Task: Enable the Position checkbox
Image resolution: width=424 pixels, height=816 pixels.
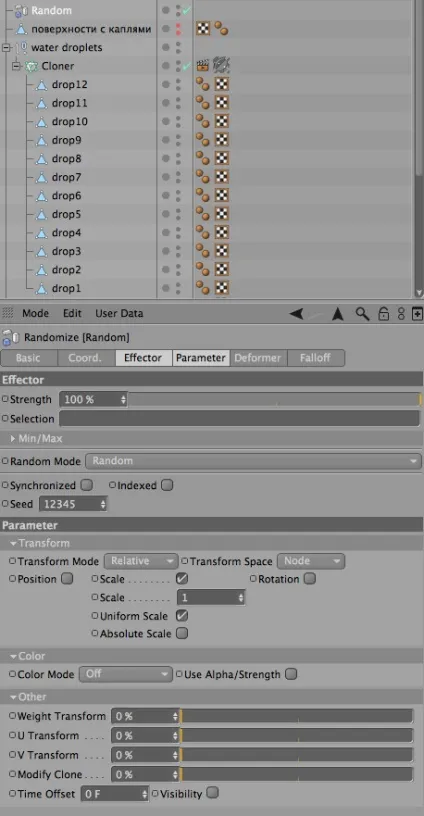Action: pos(67,579)
